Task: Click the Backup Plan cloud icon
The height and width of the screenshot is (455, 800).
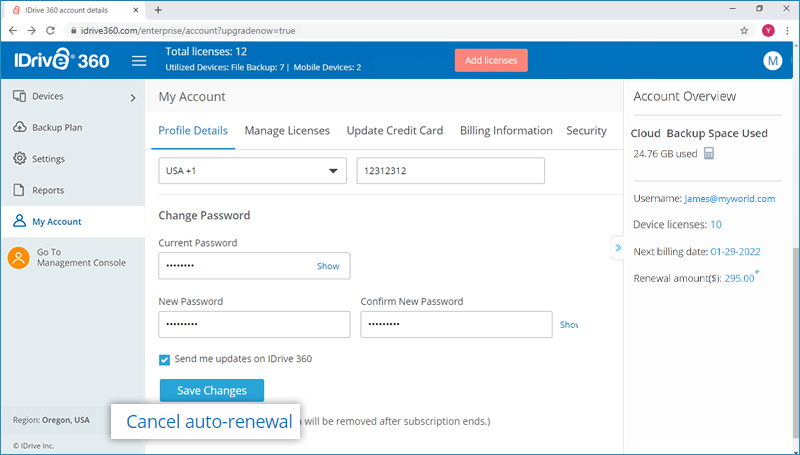Action: point(19,127)
